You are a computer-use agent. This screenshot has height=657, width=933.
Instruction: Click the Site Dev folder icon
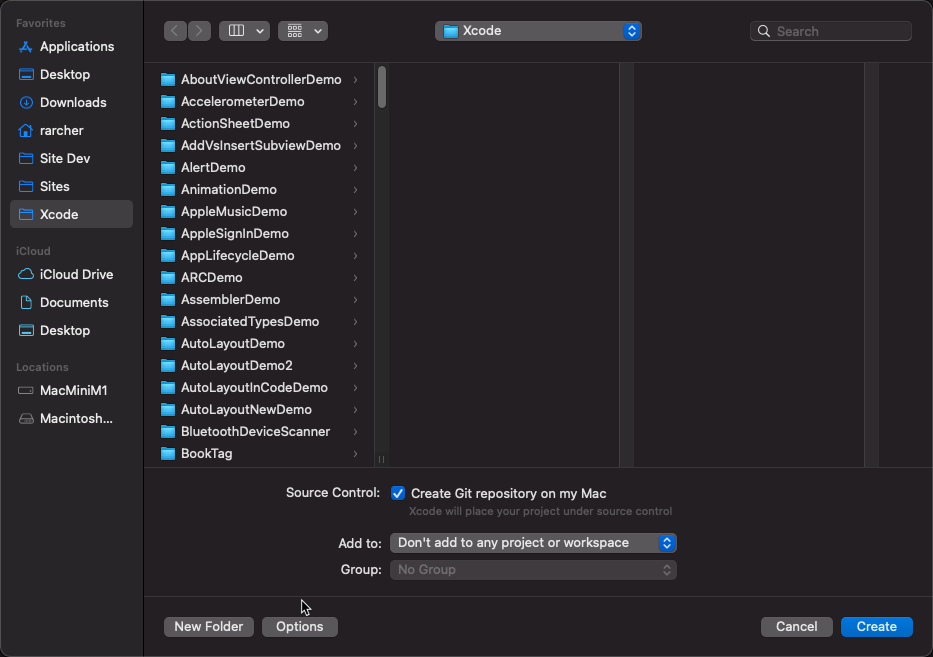(26, 158)
